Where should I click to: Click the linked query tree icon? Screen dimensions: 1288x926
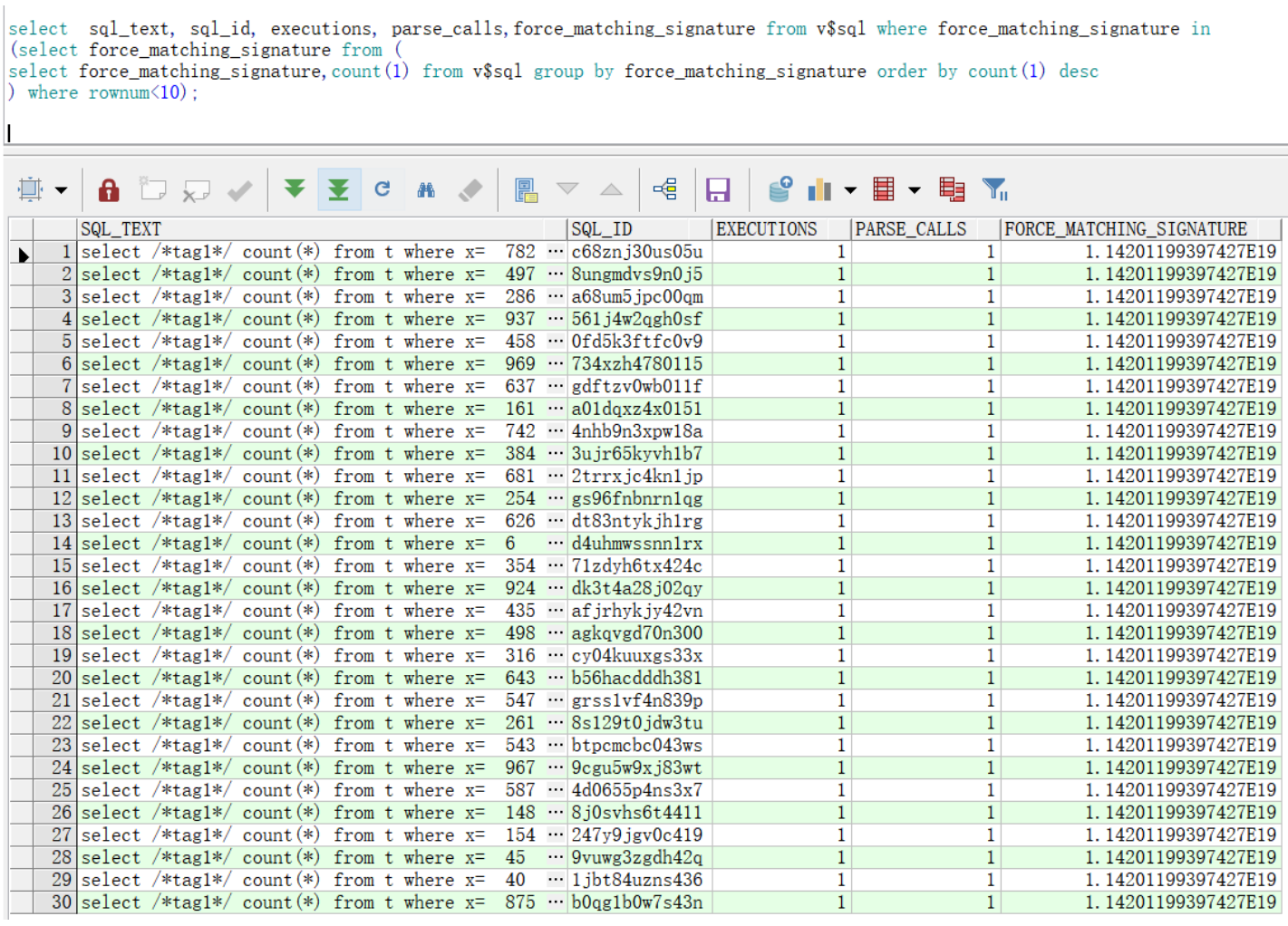click(665, 188)
